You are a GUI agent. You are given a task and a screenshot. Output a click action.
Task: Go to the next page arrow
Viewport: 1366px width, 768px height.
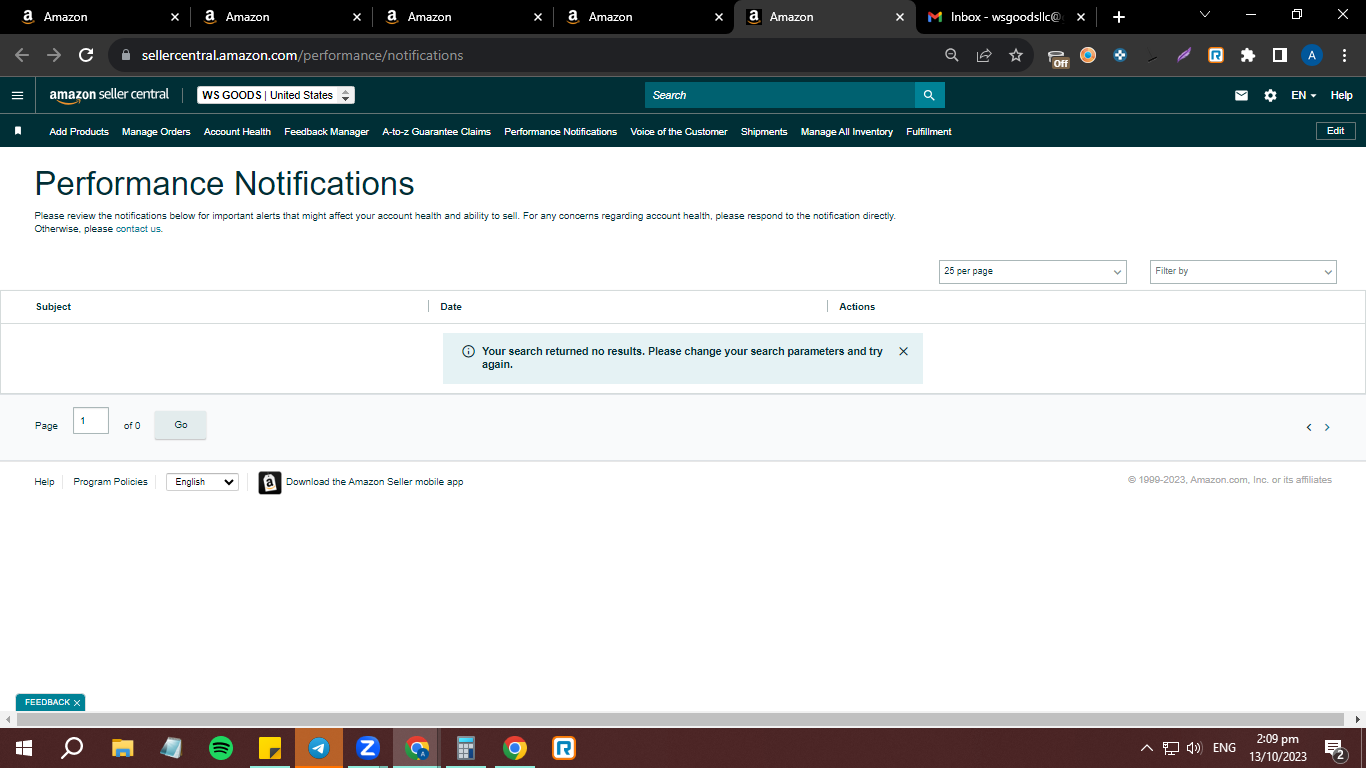point(1327,427)
